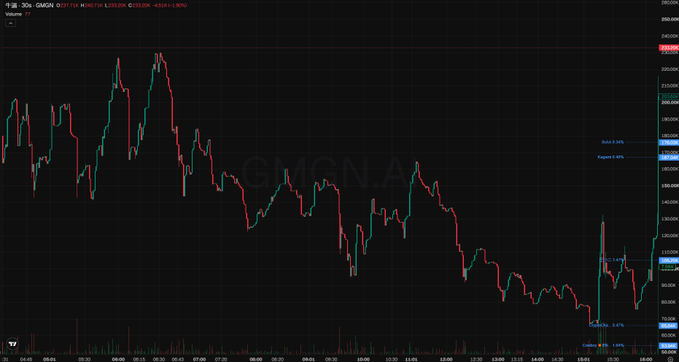
Task: Click the 167.04K Kagami price label
Action: [668, 158]
